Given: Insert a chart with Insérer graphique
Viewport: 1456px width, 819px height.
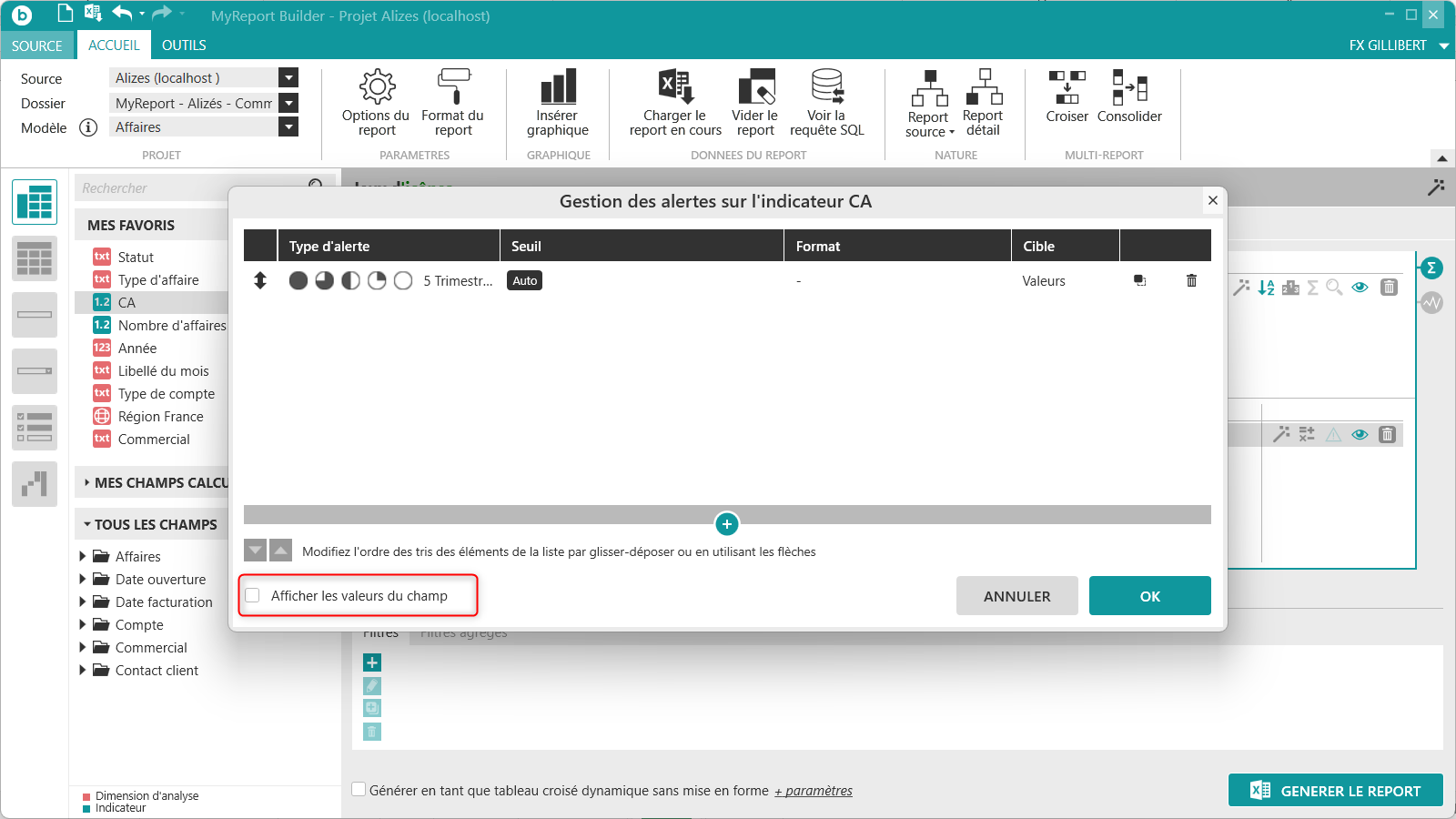Looking at the screenshot, I should point(557,104).
